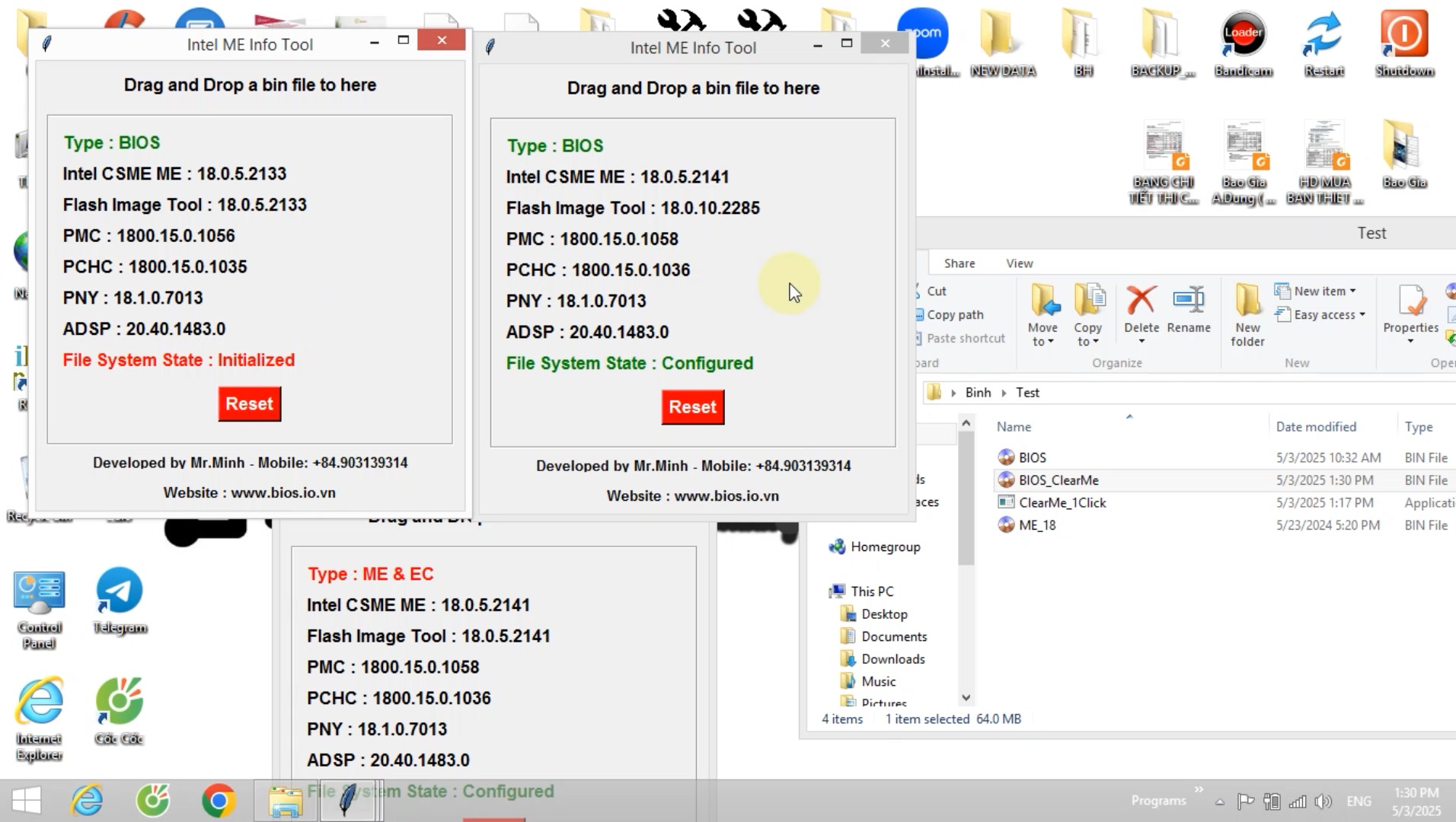Open the BH folder on desktop

[x=1083, y=44]
